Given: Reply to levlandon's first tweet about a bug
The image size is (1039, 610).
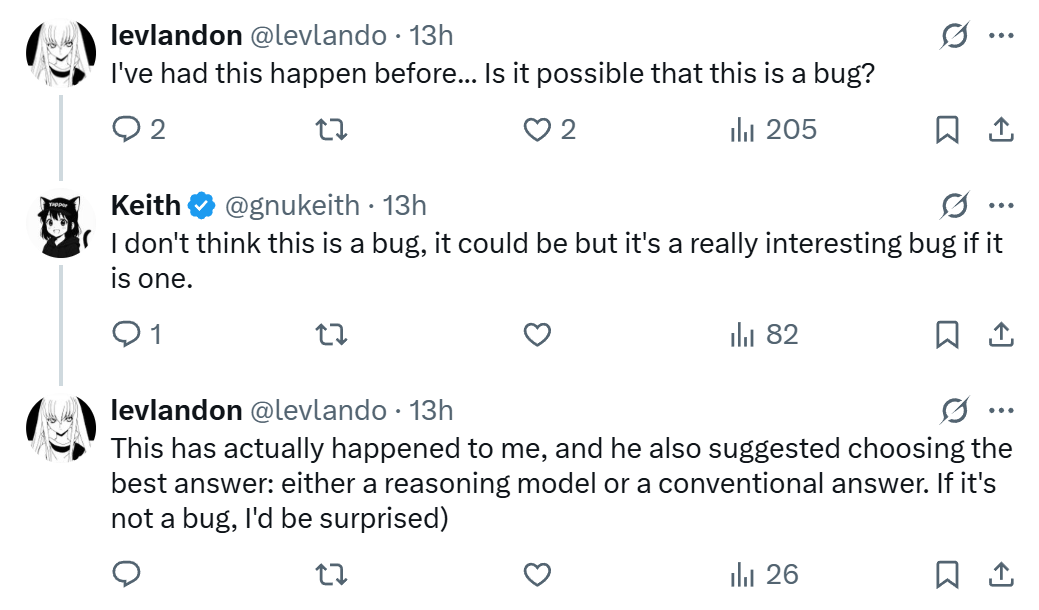Looking at the screenshot, I should (x=127, y=130).
